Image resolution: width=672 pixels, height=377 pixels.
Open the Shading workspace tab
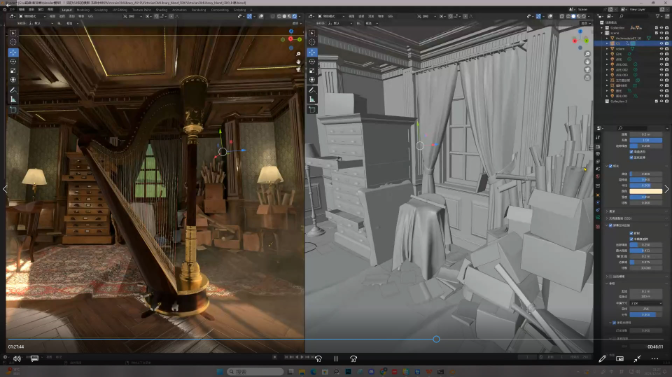point(162,9)
